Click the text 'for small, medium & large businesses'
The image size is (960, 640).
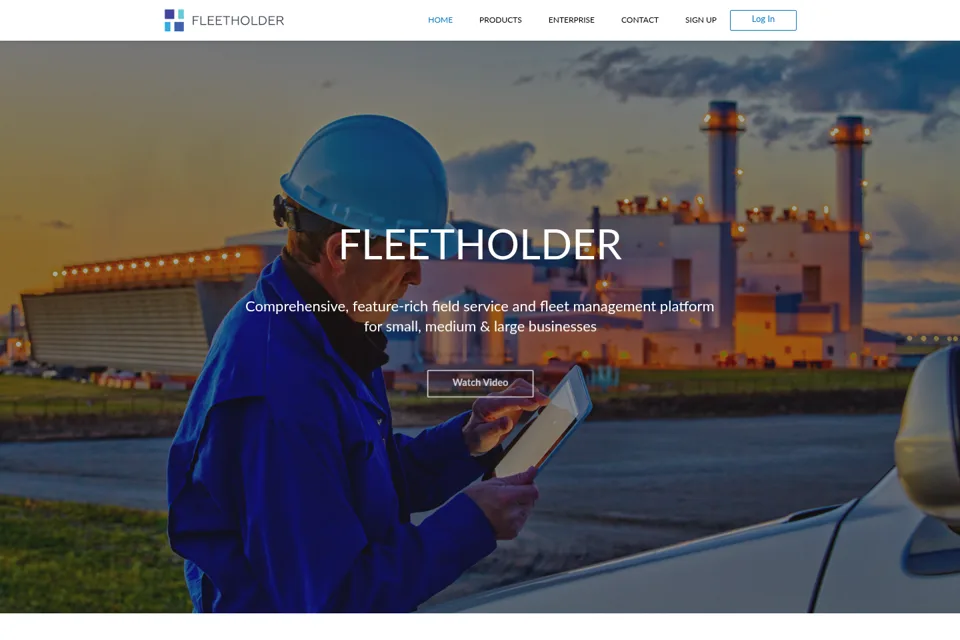click(480, 327)
